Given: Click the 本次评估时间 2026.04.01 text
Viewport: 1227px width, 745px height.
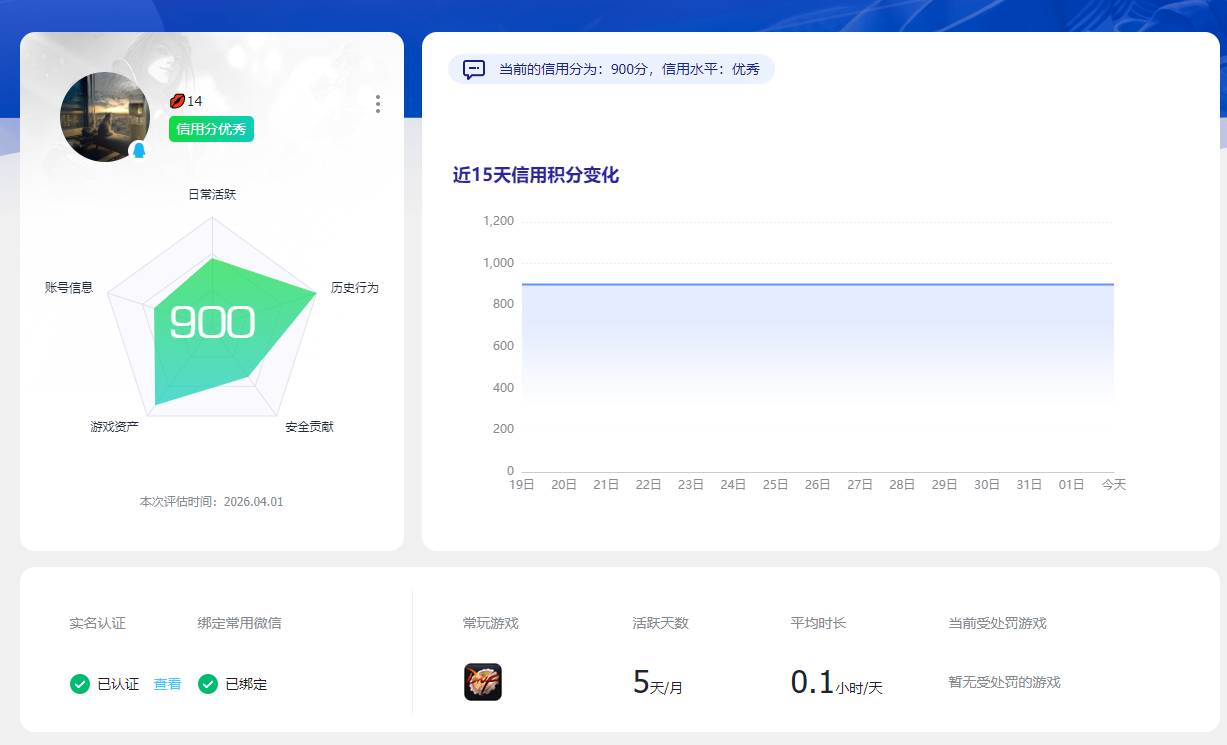Looking at the screenshot, I should pyautogui.click(x=212, y=502).
